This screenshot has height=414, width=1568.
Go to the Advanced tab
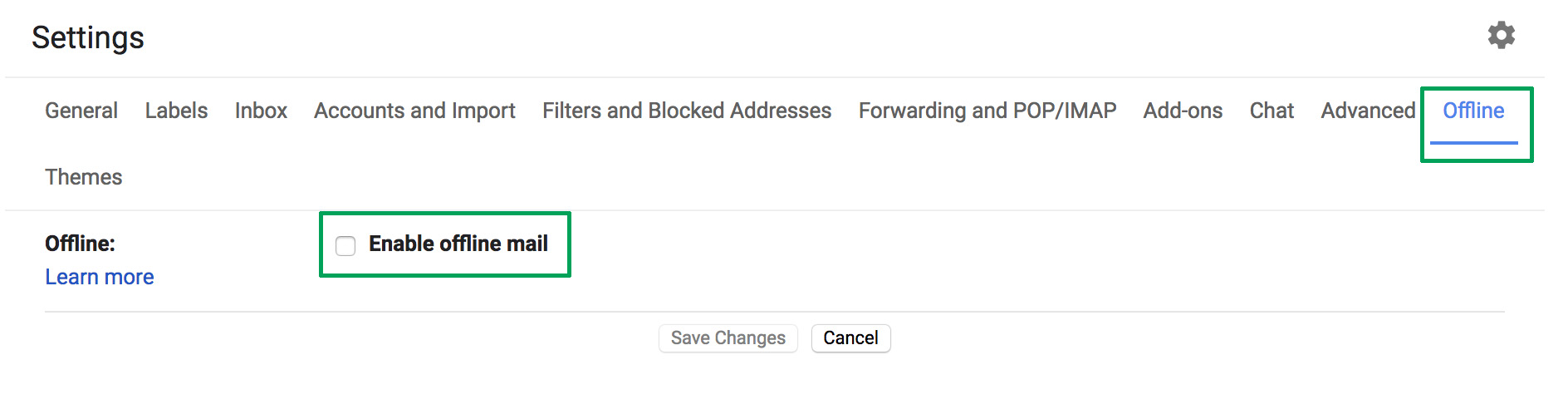click(x=1368, y=111)
